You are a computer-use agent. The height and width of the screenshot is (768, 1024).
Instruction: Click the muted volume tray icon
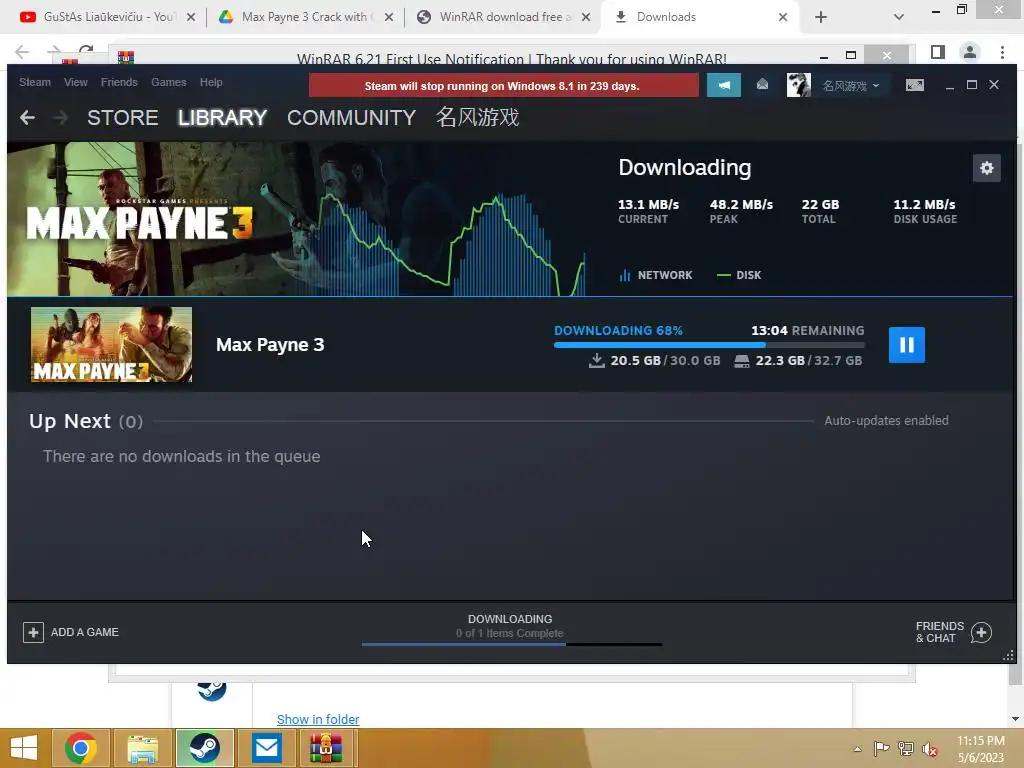click(x=930, y=749)
